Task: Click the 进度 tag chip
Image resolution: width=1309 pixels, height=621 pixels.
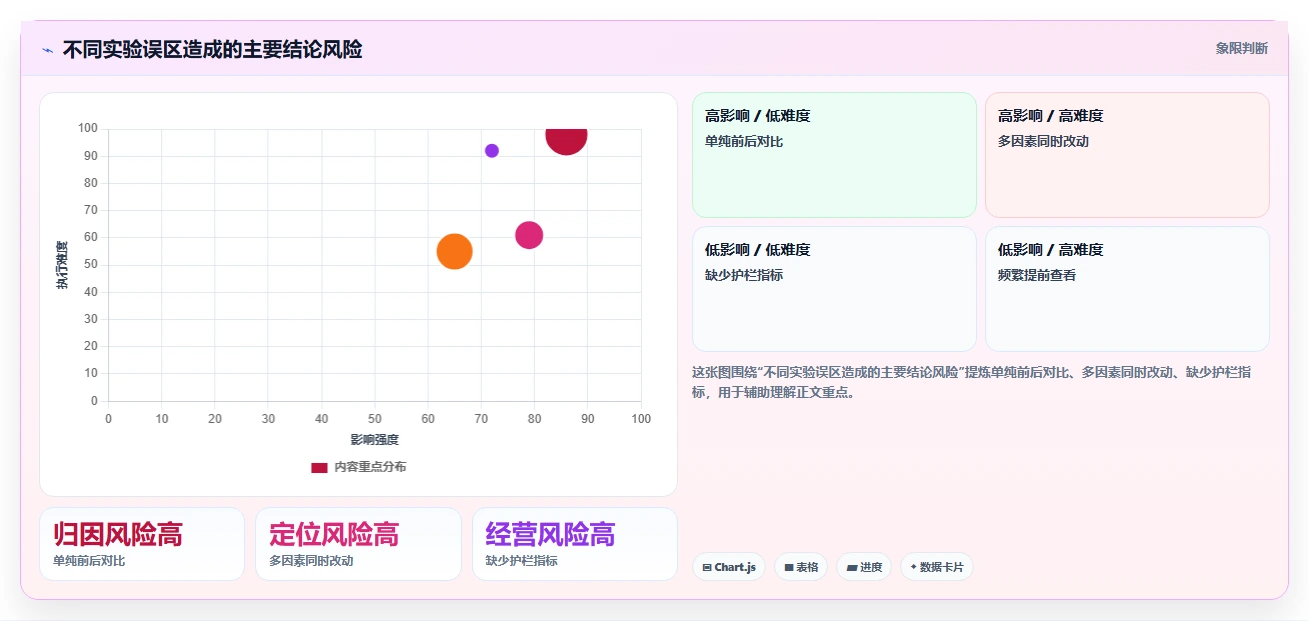Action: pyautogui.click(x=864, y=567)
